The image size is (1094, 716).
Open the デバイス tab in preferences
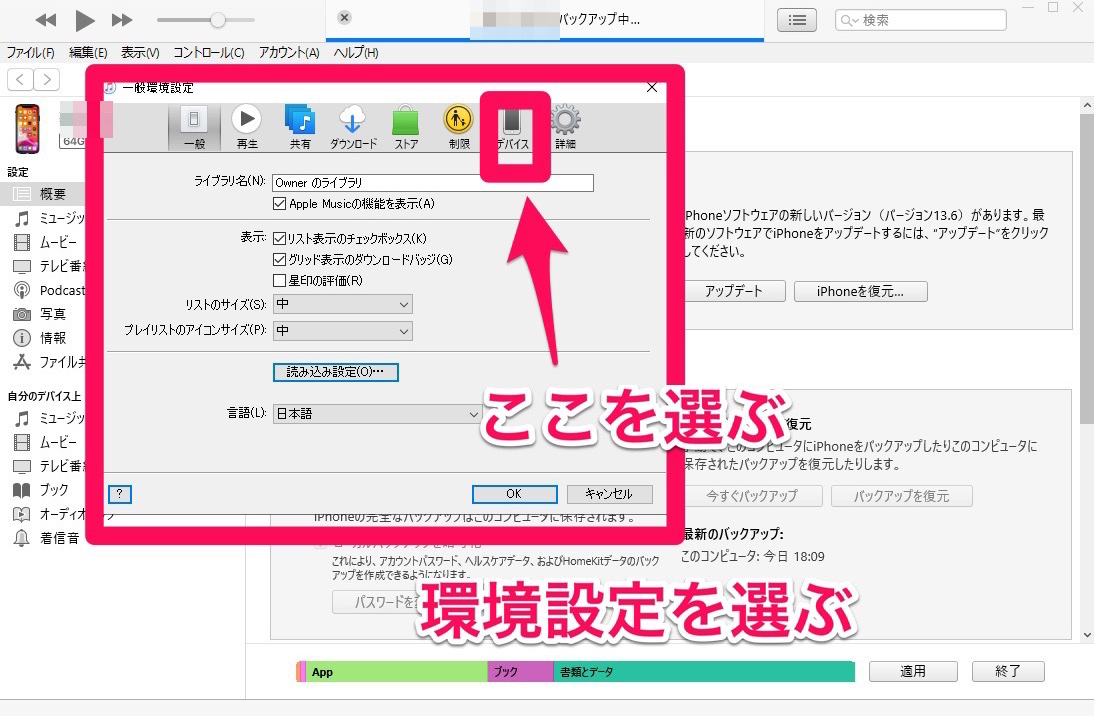[x=513, y=124]
